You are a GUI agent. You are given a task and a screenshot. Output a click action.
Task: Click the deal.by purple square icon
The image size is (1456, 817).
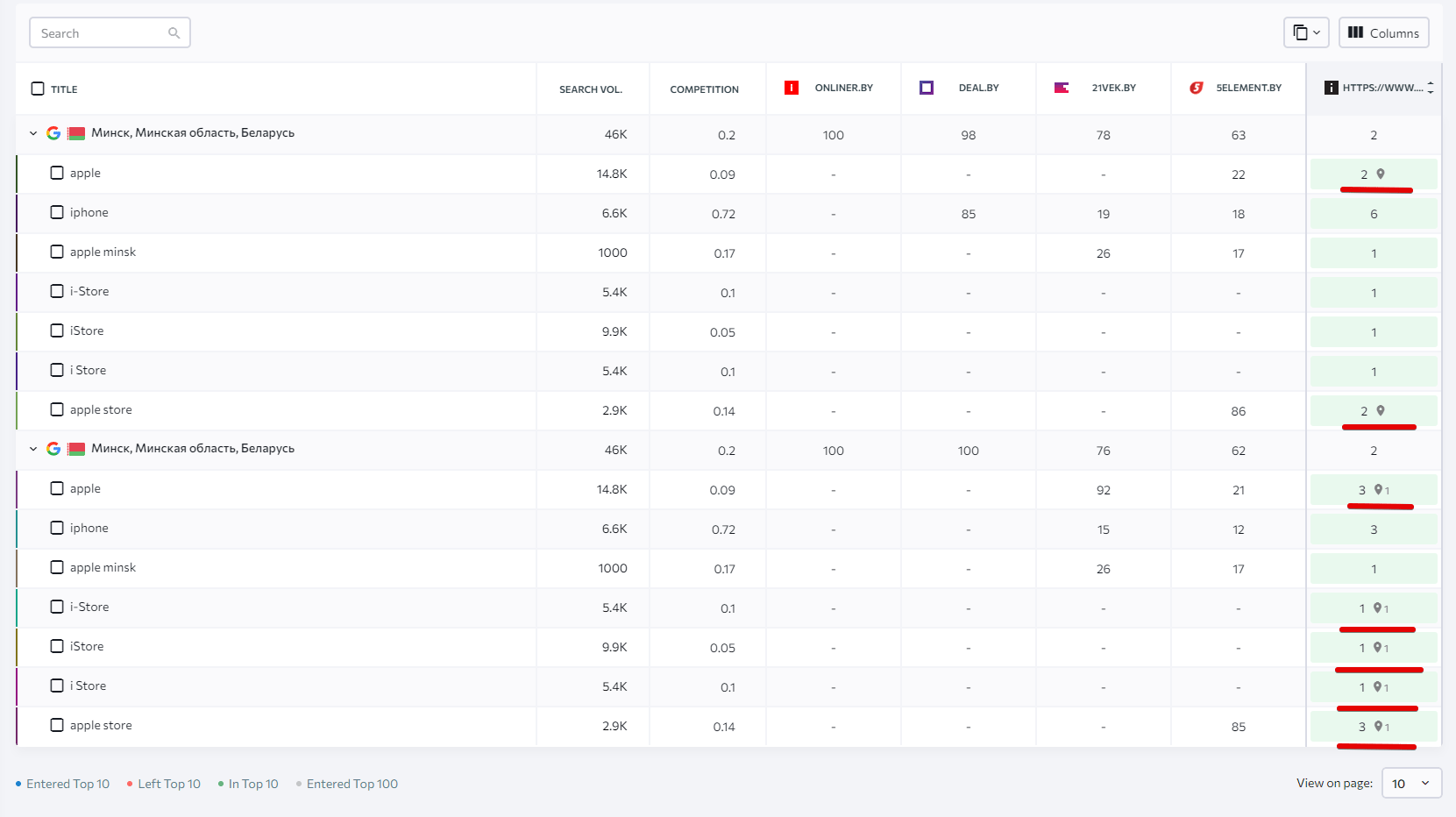[927, 88]
